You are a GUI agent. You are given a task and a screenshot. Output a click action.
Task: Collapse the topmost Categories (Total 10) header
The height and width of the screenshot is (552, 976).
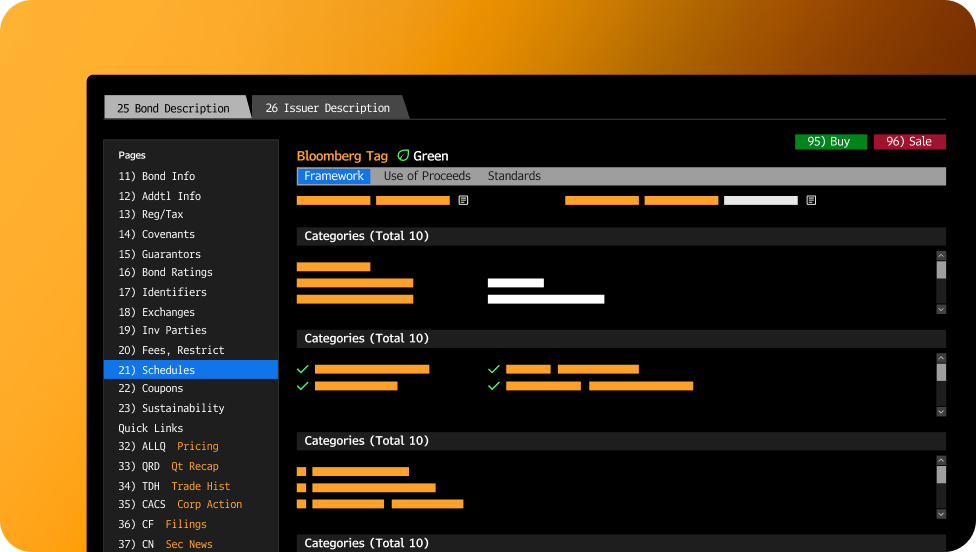tap(366, 236)
